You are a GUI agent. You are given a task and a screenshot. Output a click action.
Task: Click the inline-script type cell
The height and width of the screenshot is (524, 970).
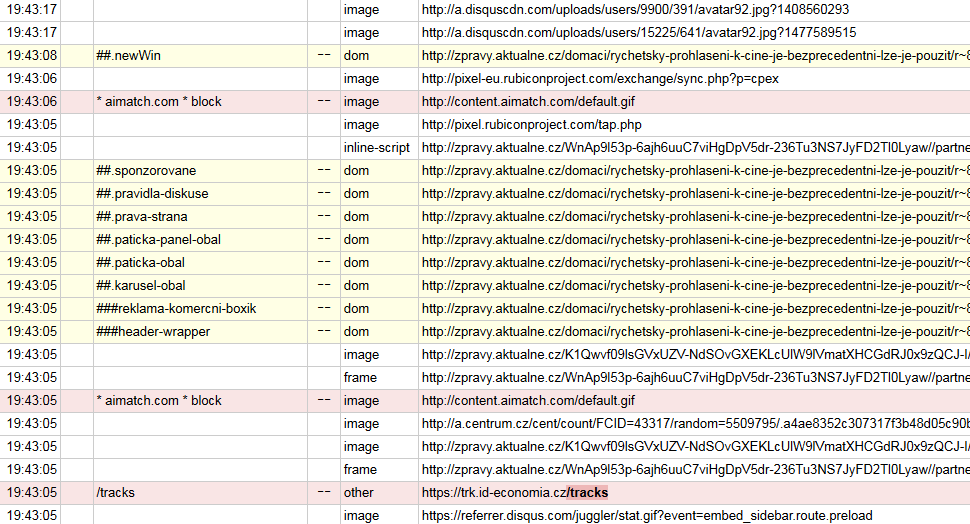coord(376,147)
